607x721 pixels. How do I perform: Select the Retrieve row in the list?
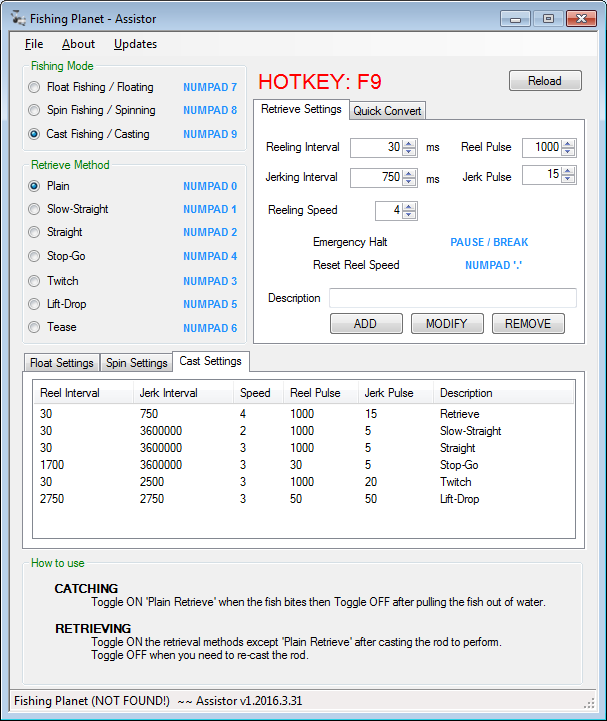(304, 414)
